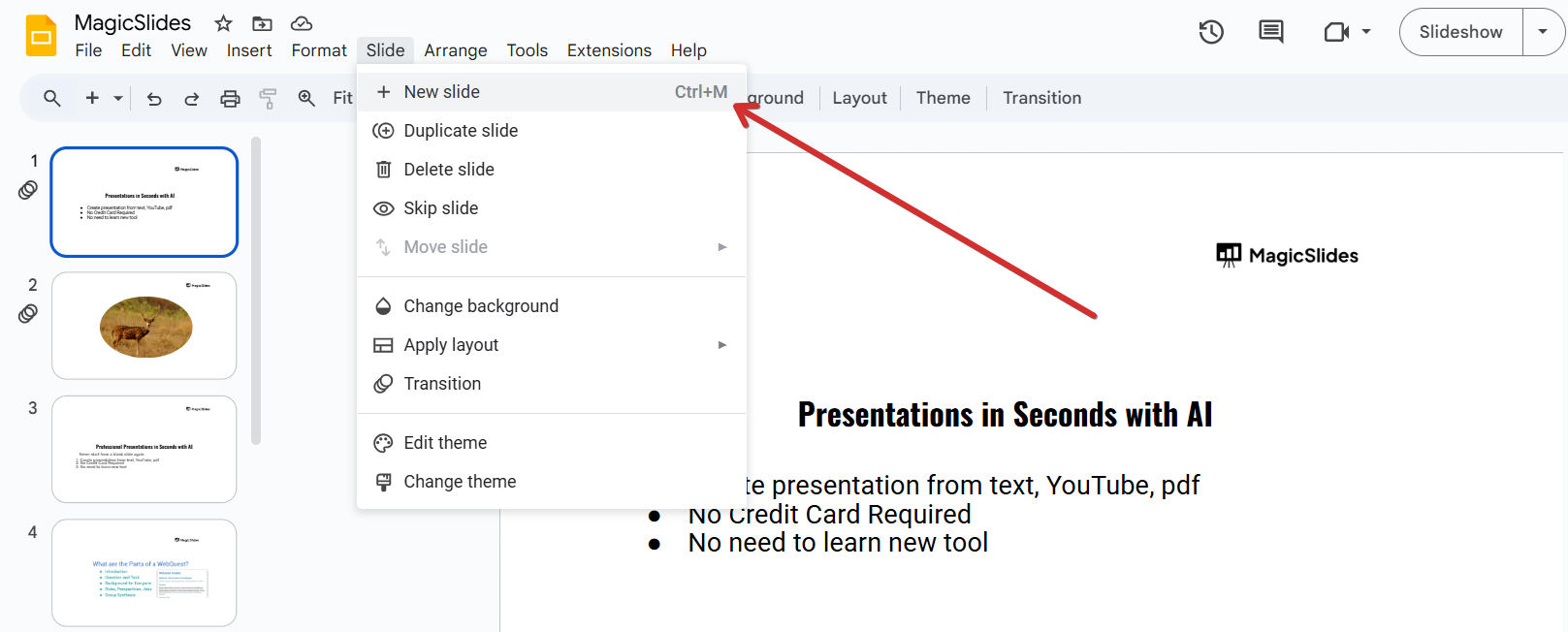Open the Extensions menu
The width and height of the screenshot is (1568, 632).
[609, 50]
